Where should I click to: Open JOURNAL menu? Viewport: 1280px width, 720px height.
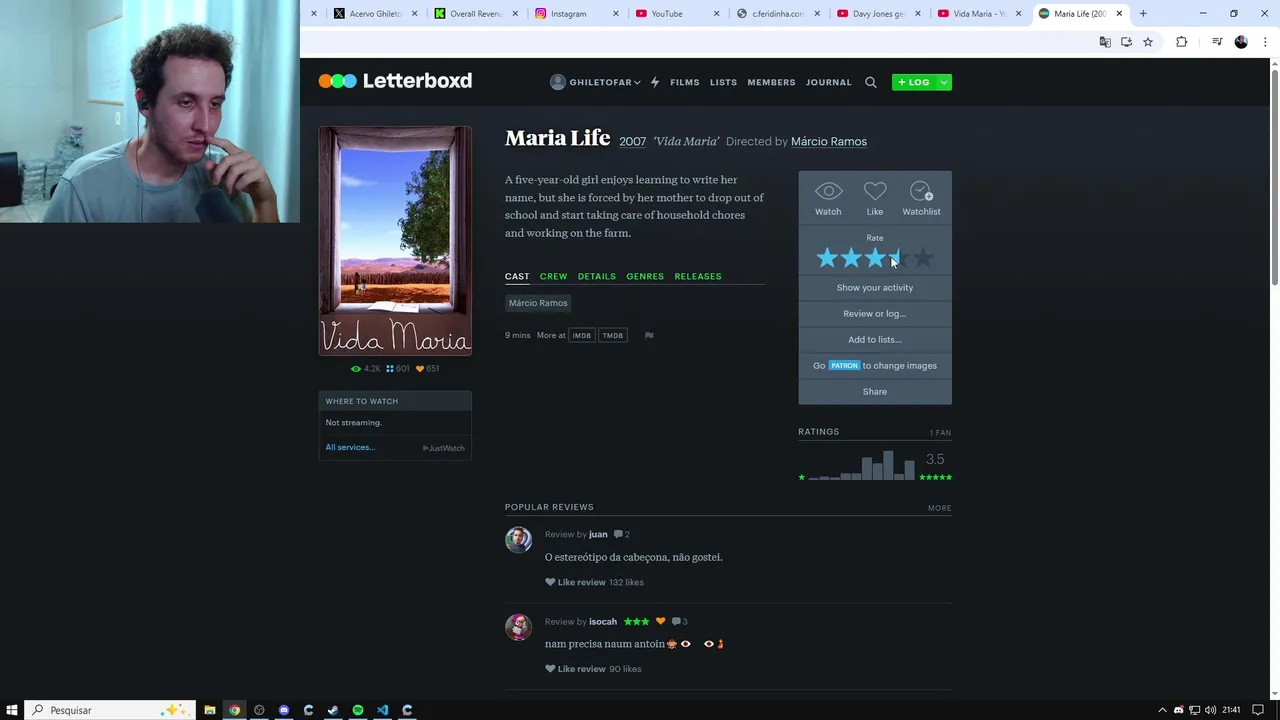829,82
